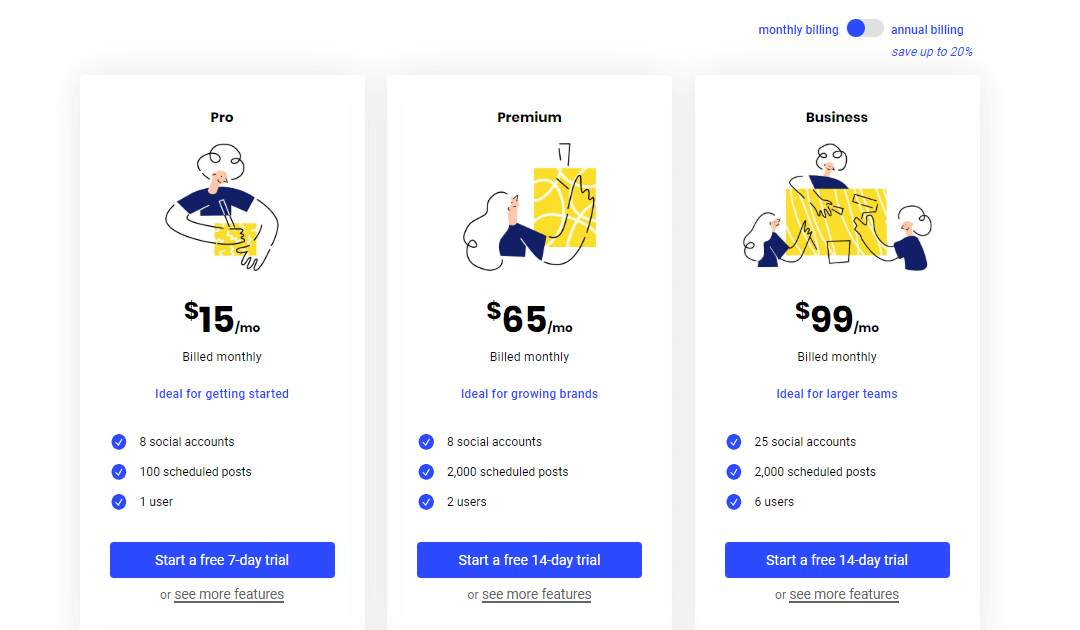Viewport: 1080px width, 630px height.
Task: Click the Business plan illustration
Action: click(837, 207)
